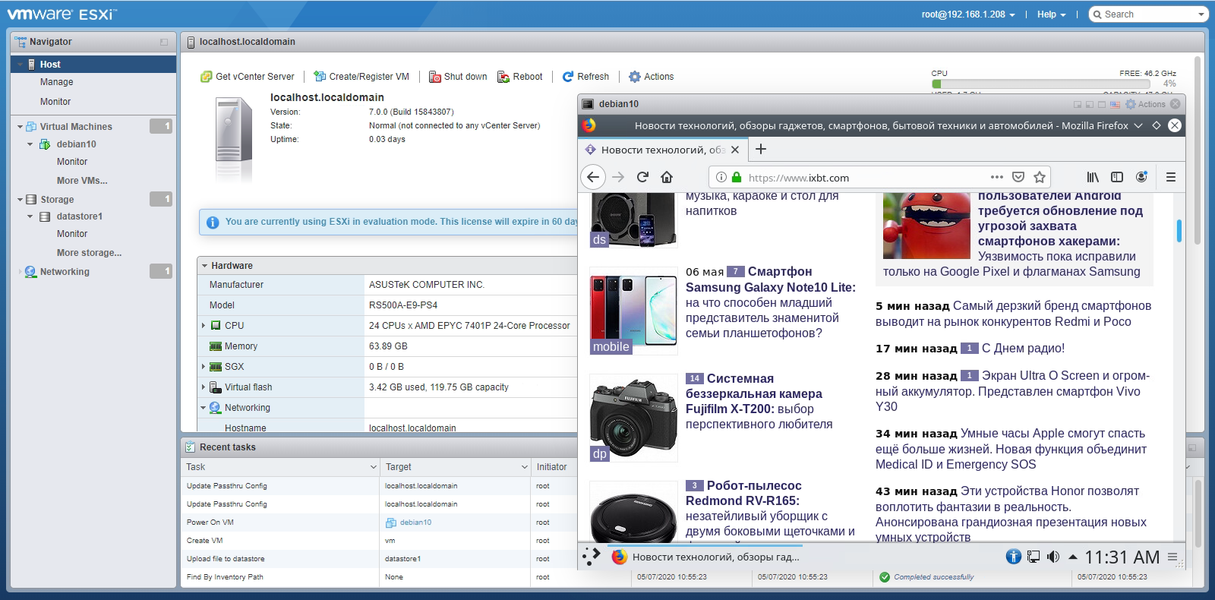Click the datastore1 icon in Navigator
The image size is (1215, 600).
[x=45, y=217]
